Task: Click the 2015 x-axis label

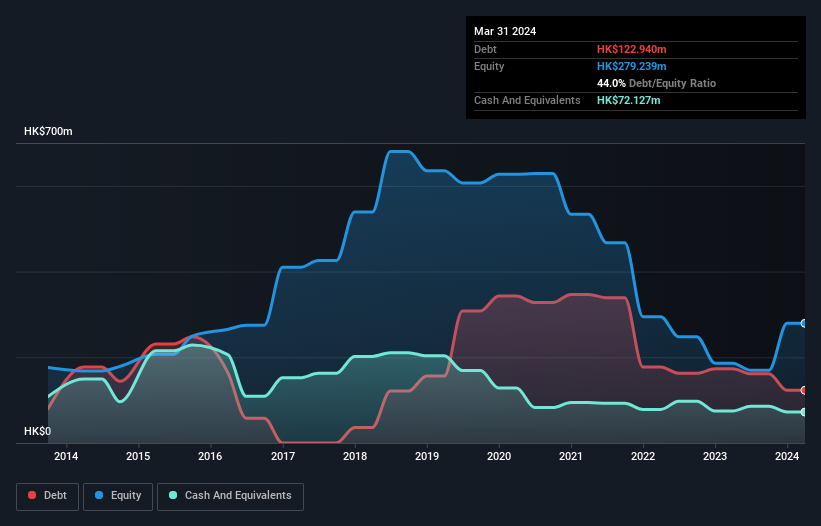Action: click(138, 456)
